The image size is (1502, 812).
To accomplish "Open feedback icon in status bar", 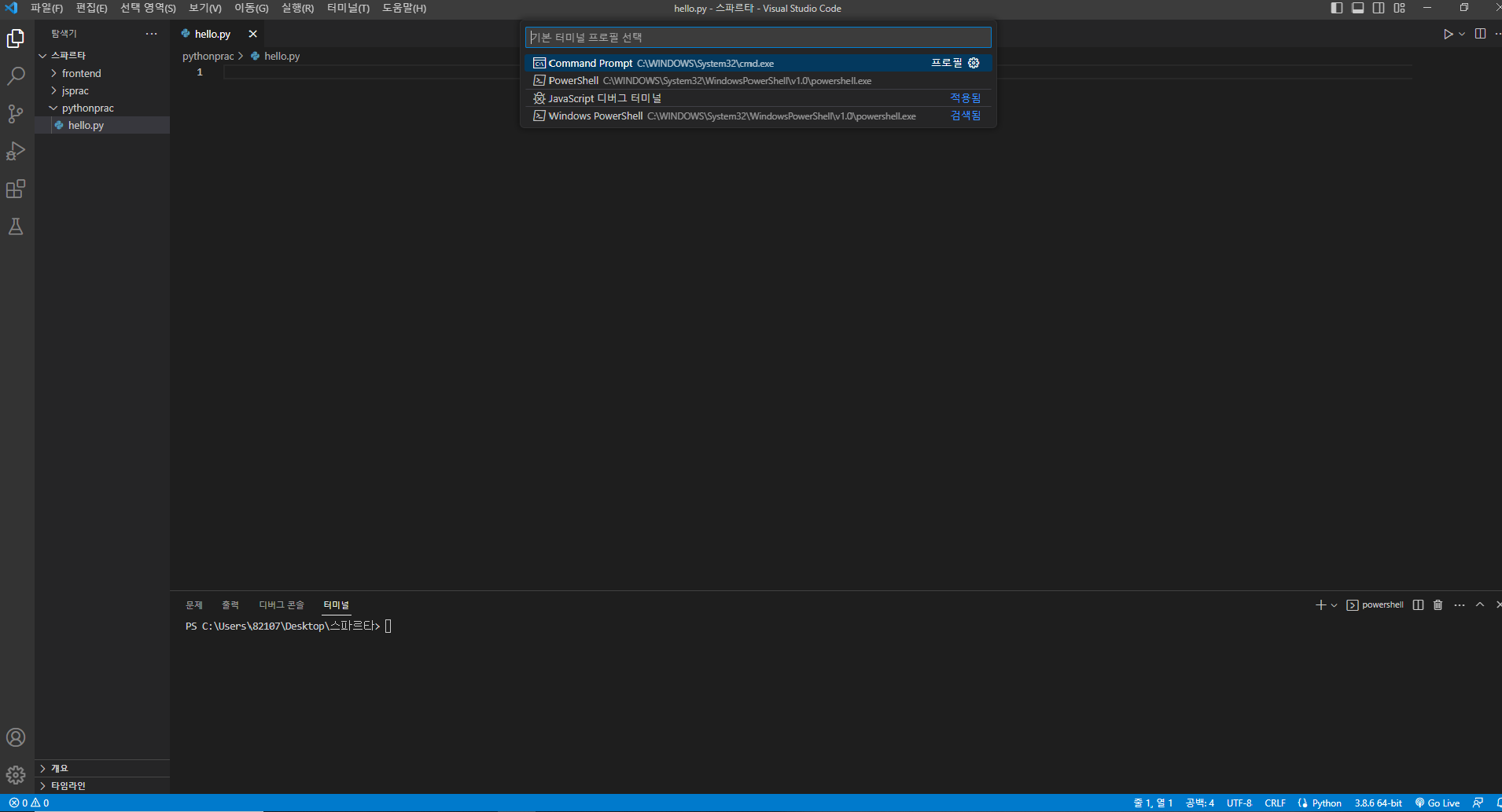I will point(1478,803).
